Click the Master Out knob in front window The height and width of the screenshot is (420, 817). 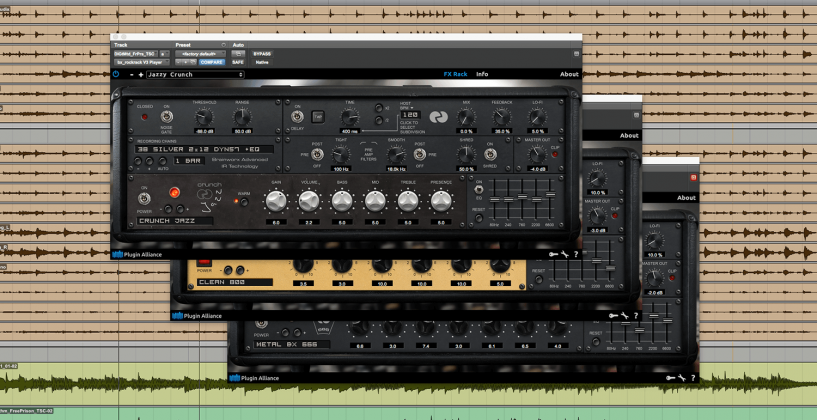click(x=537, y=154)
